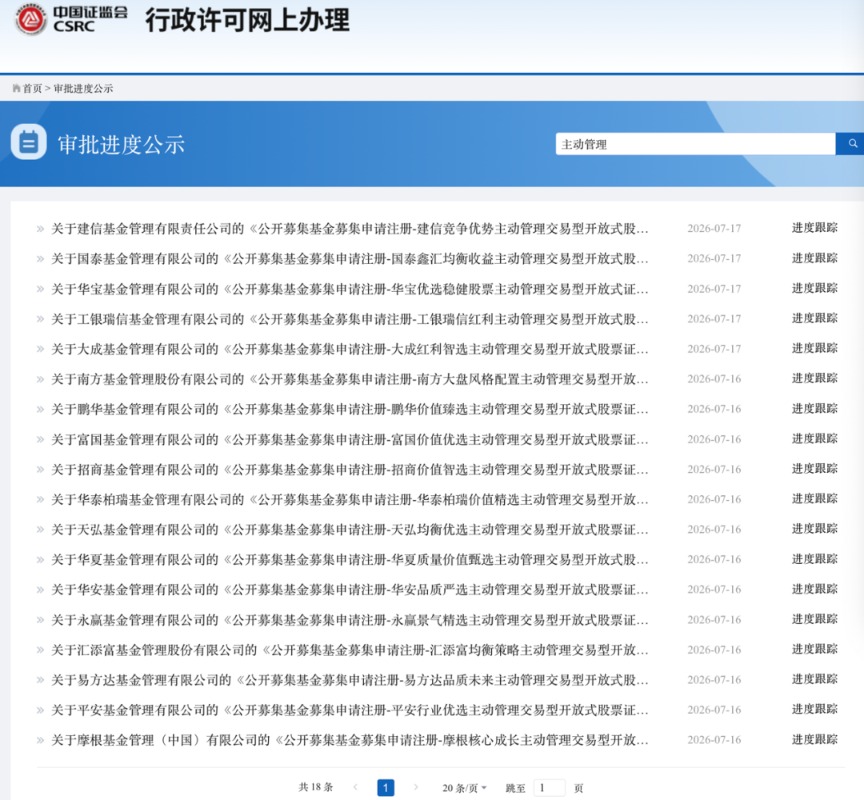Image resolution: width=864 pixels, height=800 pixels.
Task: Click 进度跟踪 for 工银瑞信 row
Action: 814,318
